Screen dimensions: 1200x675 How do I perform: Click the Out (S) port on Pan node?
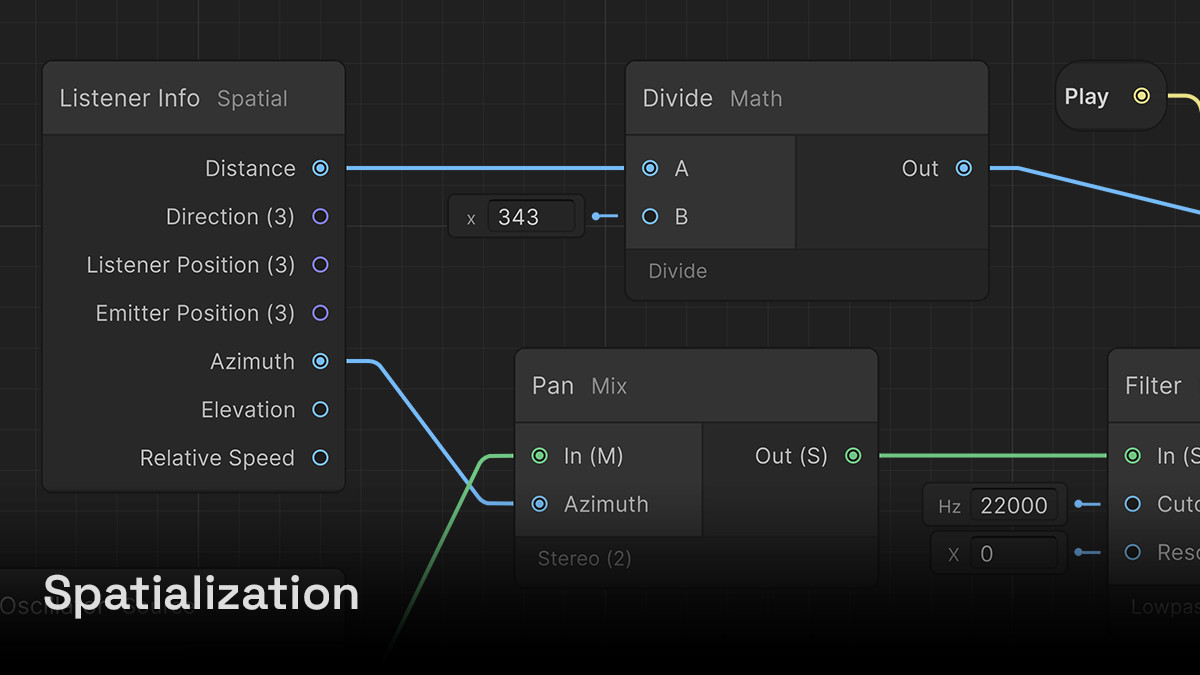click(x=853, y=456)
